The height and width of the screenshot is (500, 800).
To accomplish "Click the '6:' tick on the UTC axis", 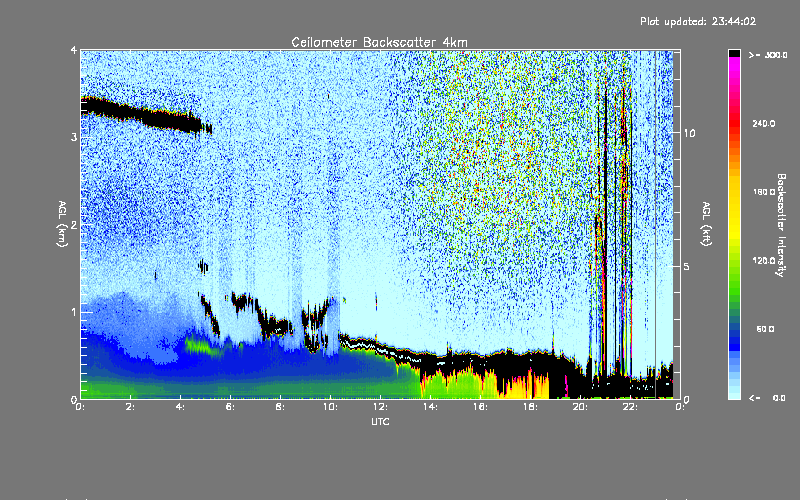I will 231,407.
